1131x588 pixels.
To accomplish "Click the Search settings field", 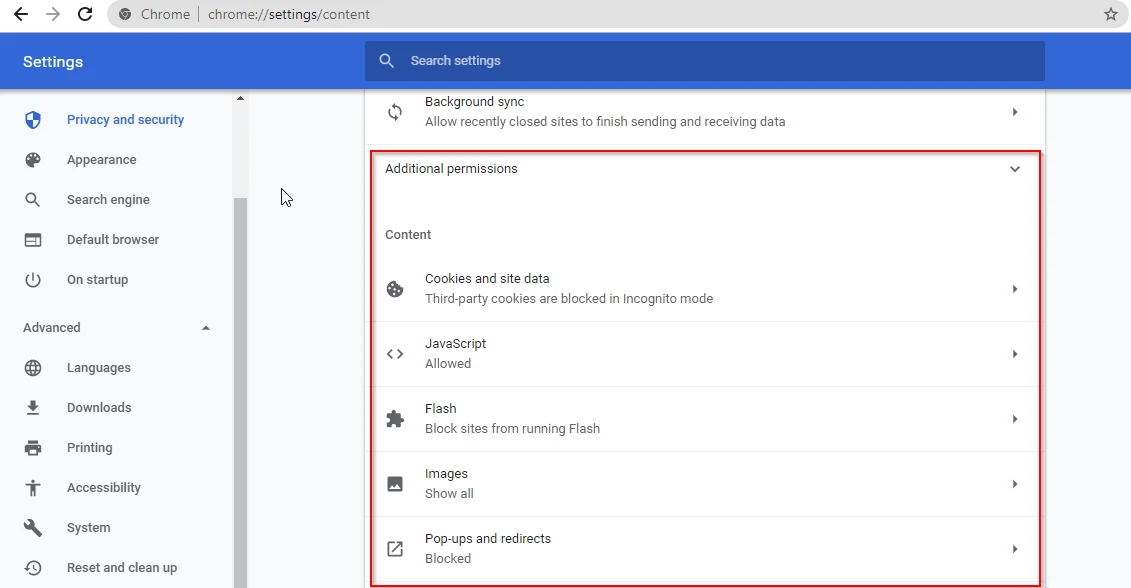I will (x=705, y=61).
